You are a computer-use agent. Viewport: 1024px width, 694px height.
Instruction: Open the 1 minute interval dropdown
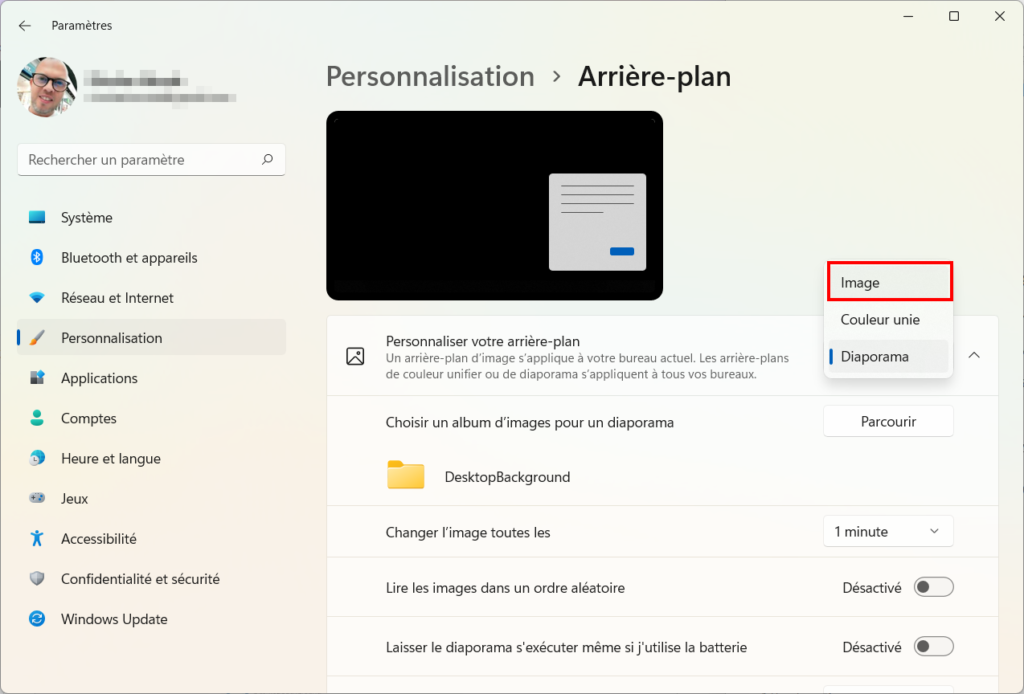click(x=888, y=531)
